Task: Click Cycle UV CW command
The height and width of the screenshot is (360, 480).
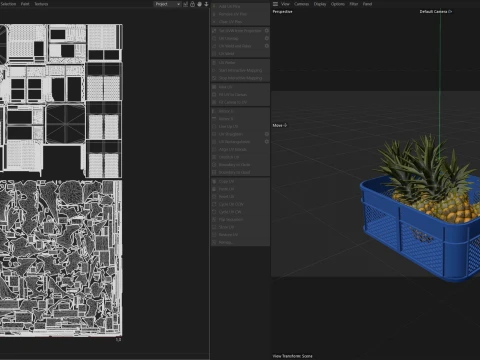Action: click(240, 212)
